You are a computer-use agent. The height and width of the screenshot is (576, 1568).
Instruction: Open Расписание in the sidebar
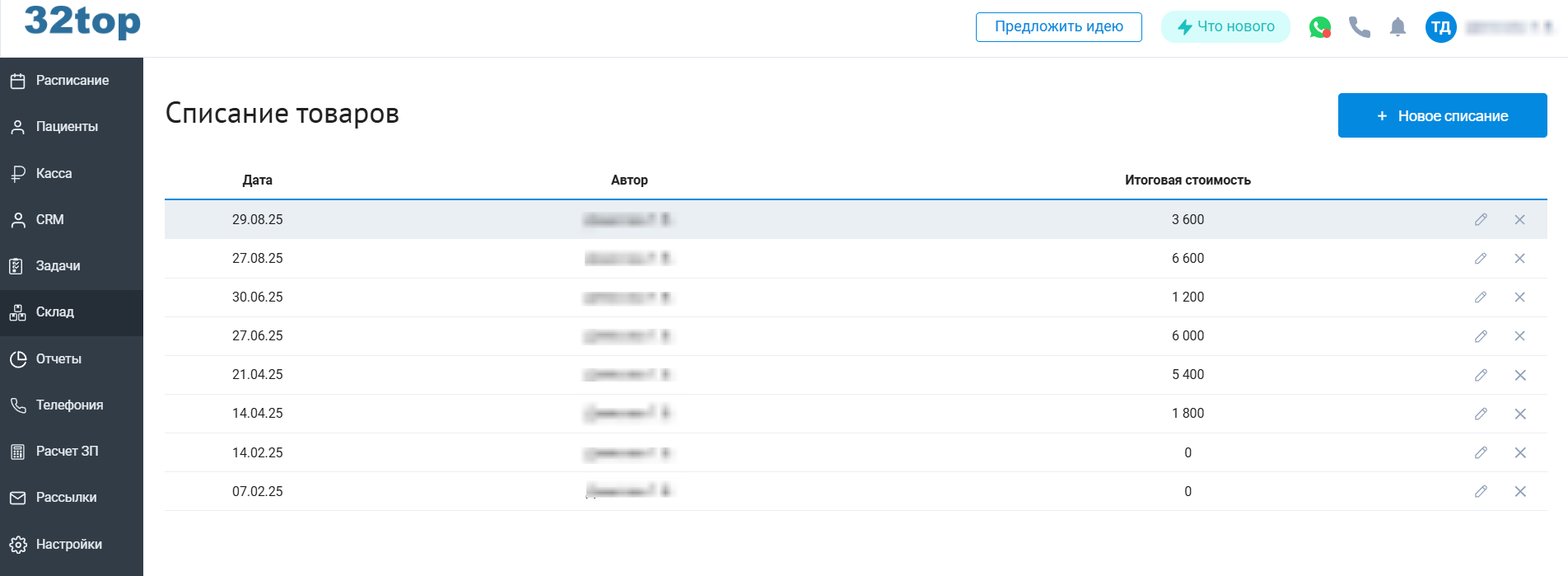click(72, 81)
